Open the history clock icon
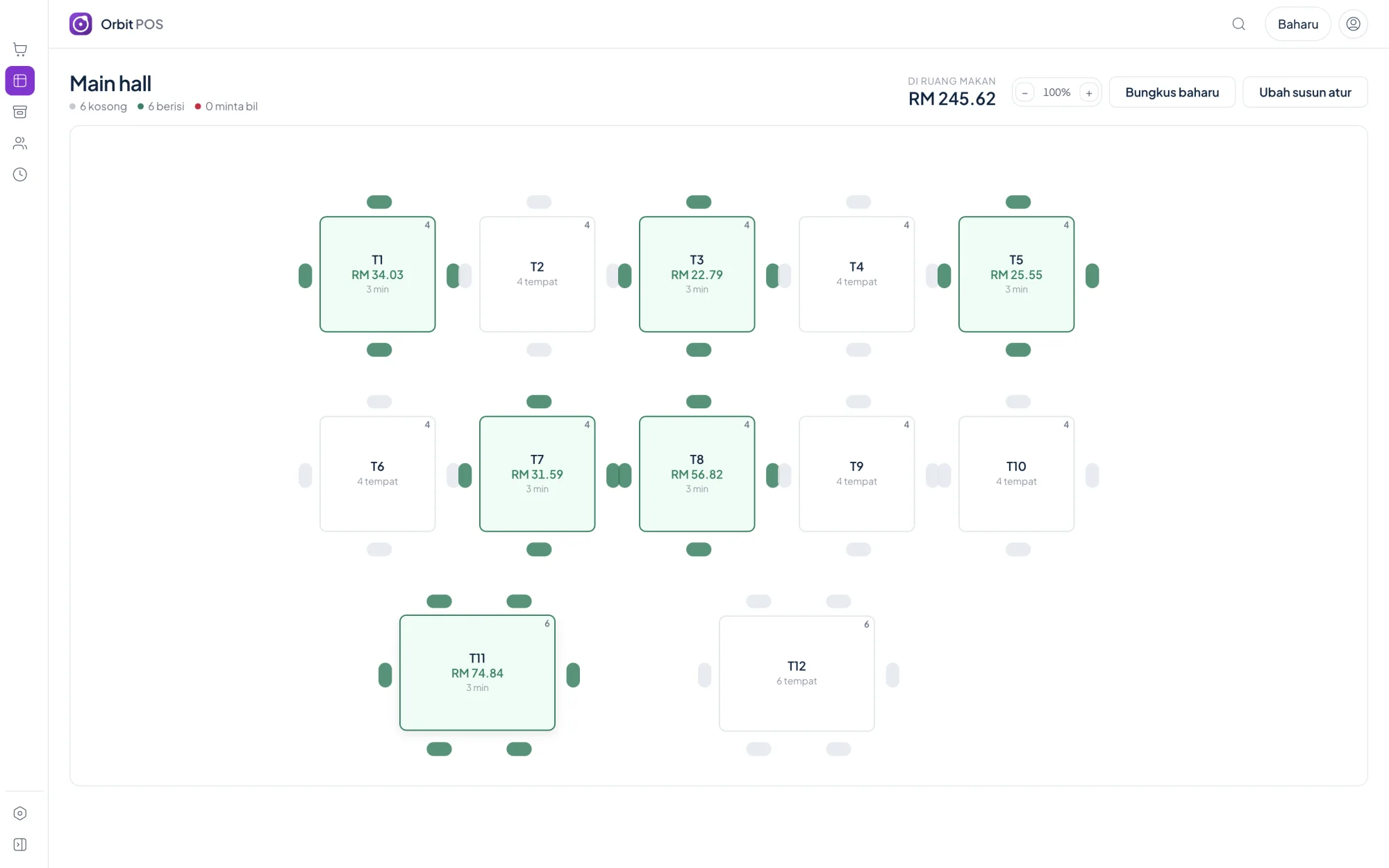 tap(20, 174)
